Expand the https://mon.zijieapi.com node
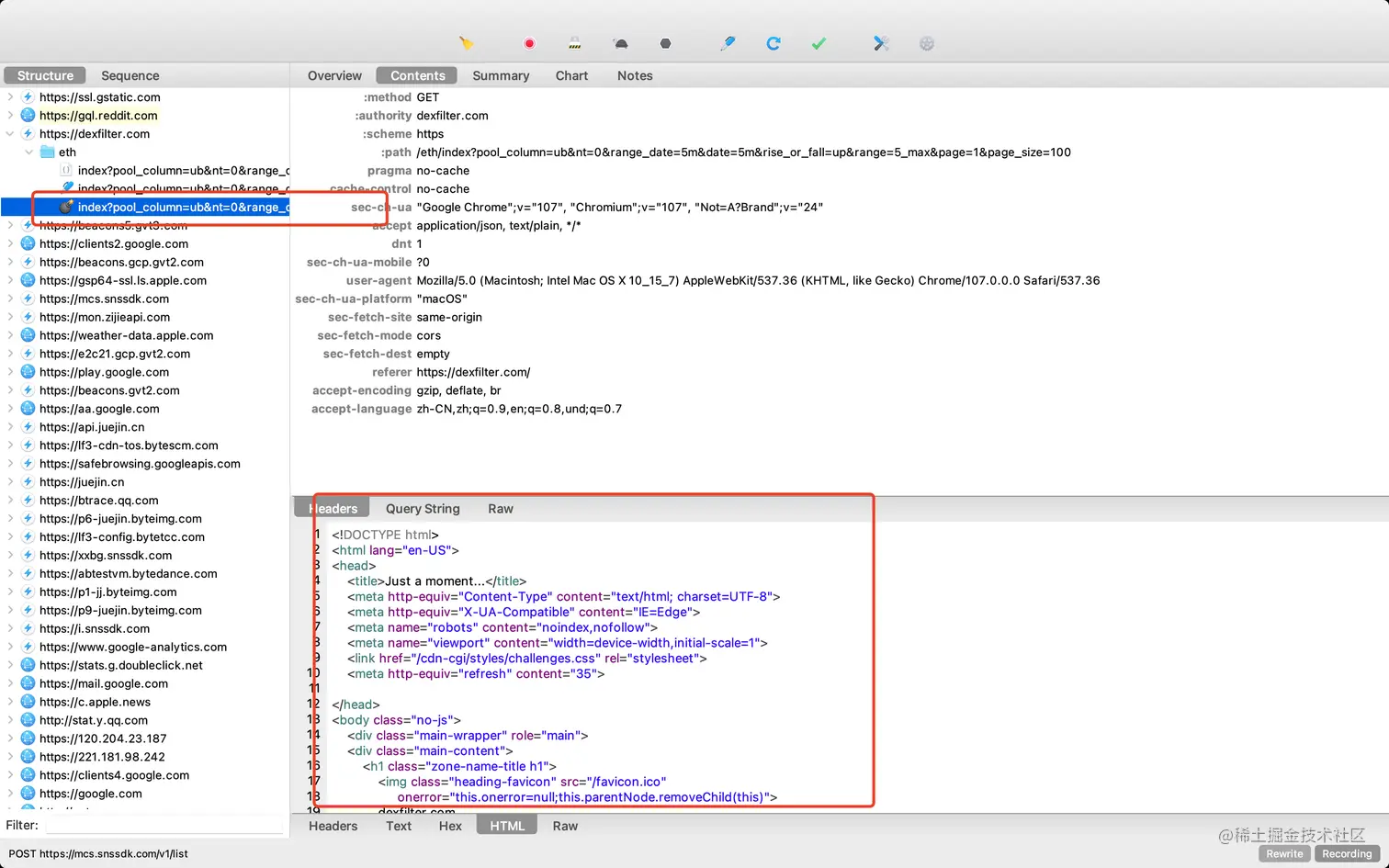Image resolution: width=1389 pixels, height=868 pixels. coord(10,318)
